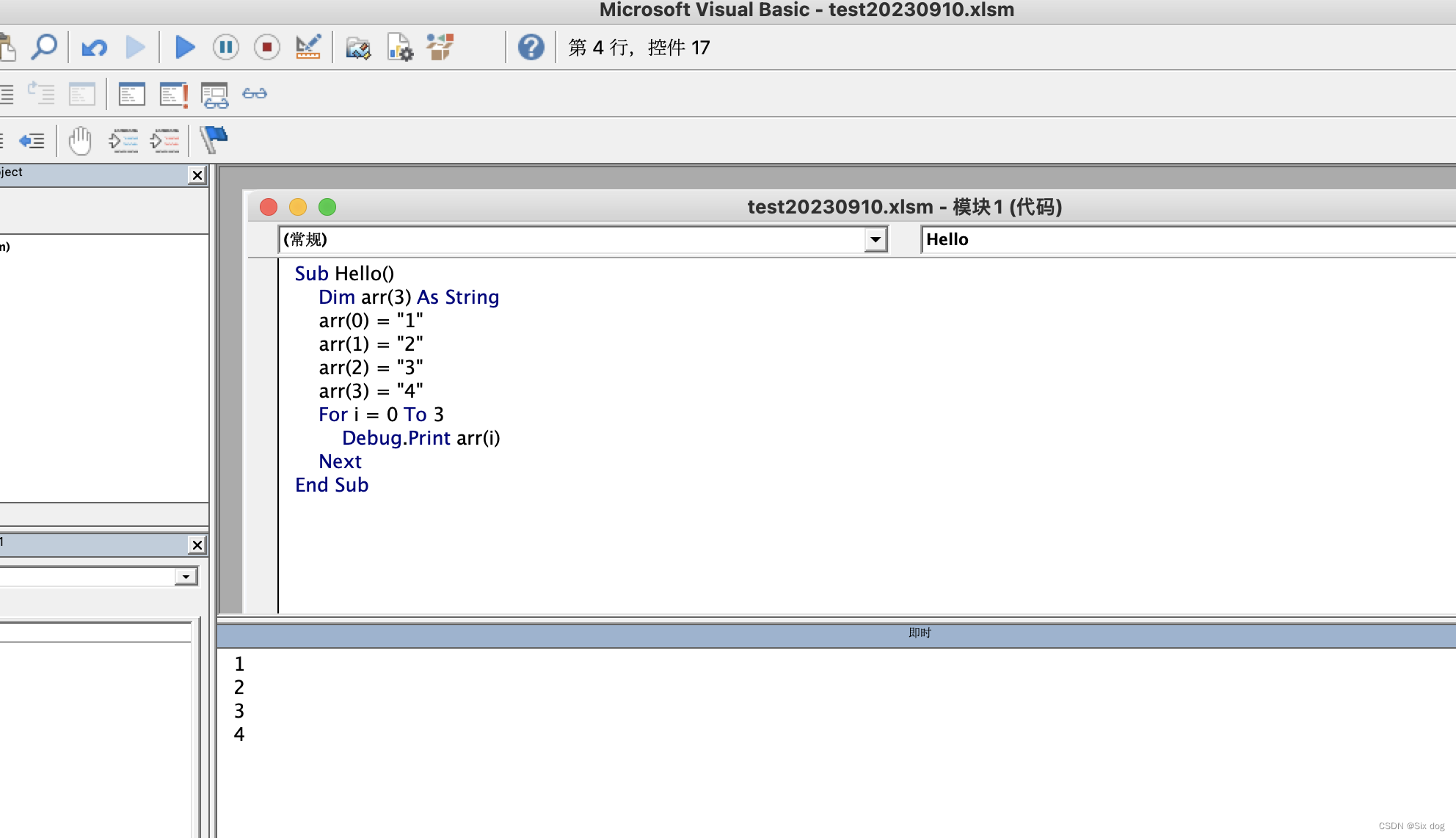Open the Project Explorer icon
Viewport: 1456px width, 838px height.
358,48
